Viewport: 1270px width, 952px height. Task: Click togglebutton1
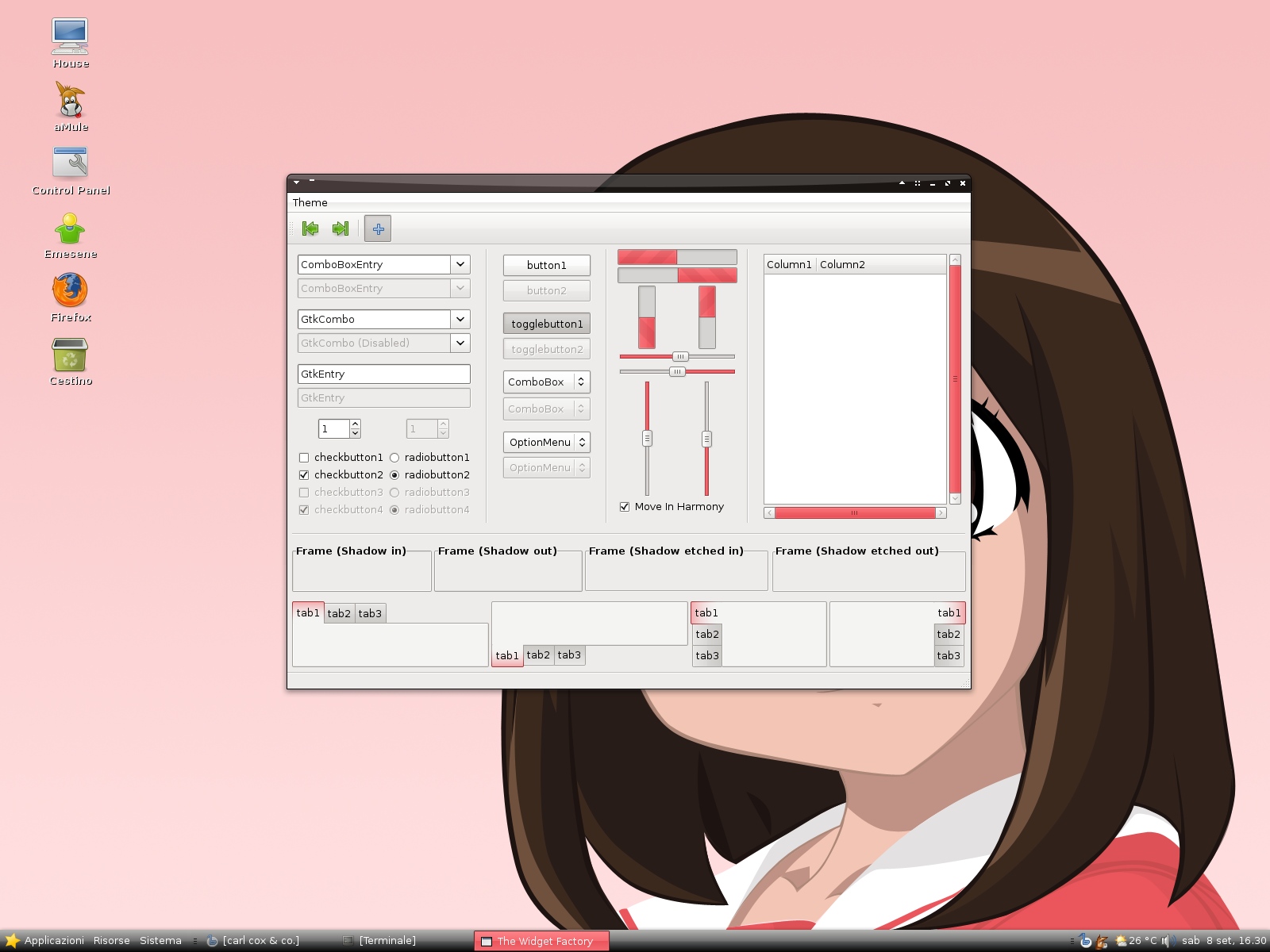(547, 324)
